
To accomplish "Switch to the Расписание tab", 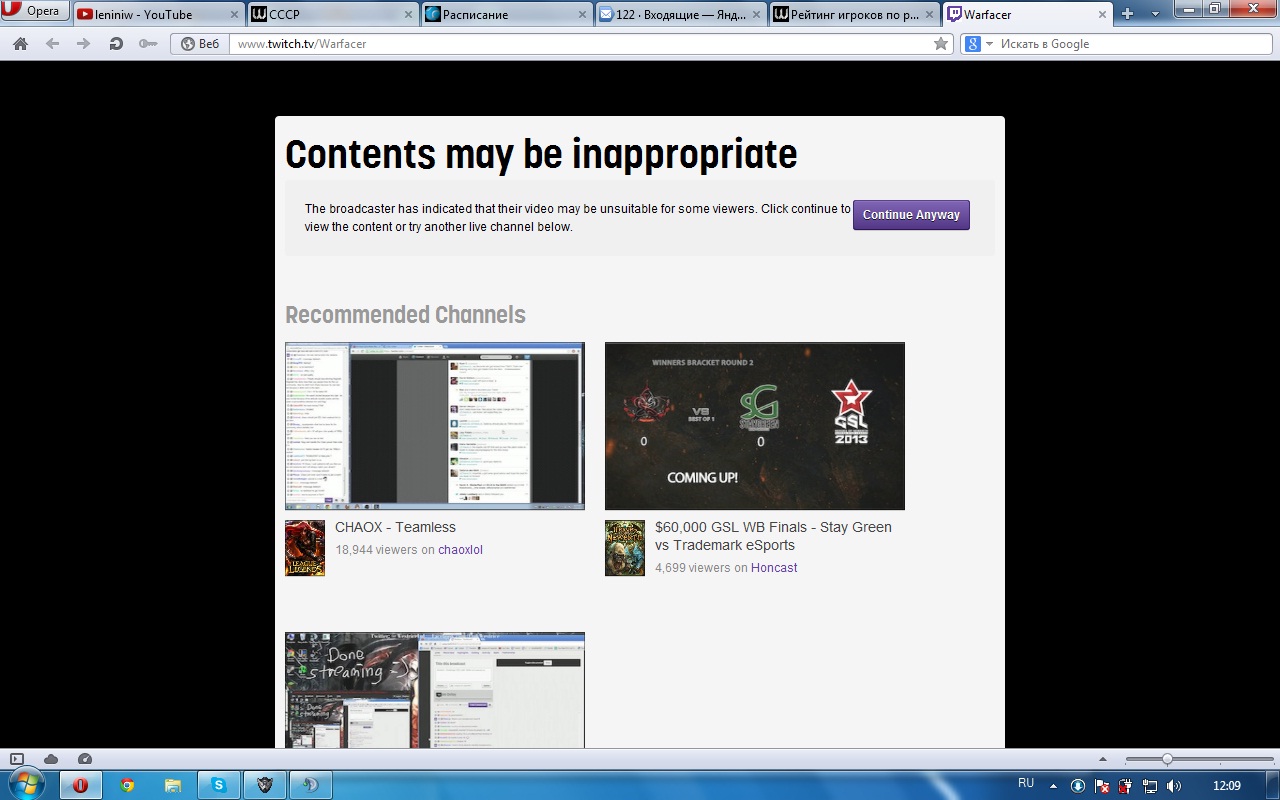I will [507, 14].
